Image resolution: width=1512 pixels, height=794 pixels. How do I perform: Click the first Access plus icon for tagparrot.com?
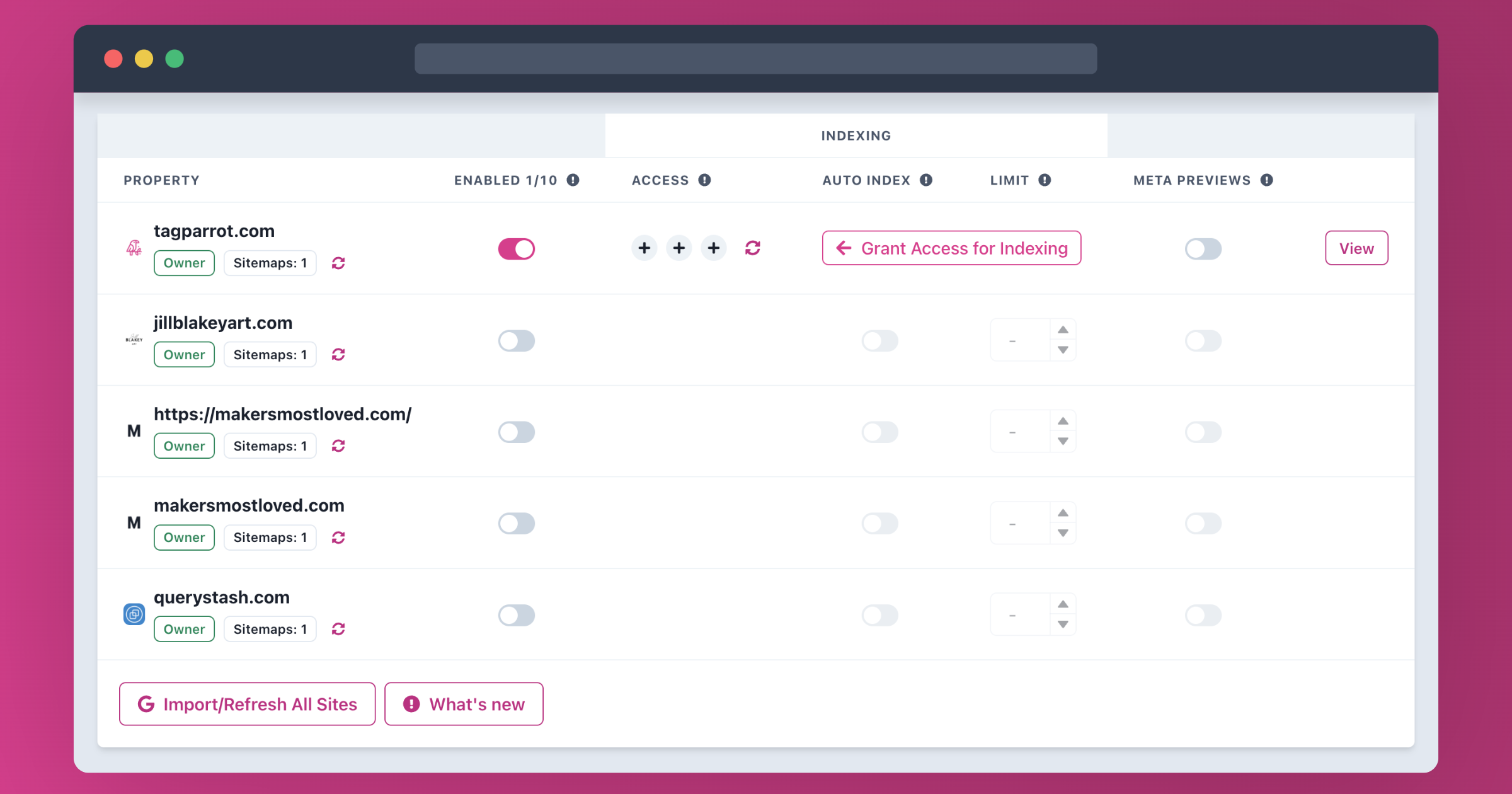coord(645,248)
